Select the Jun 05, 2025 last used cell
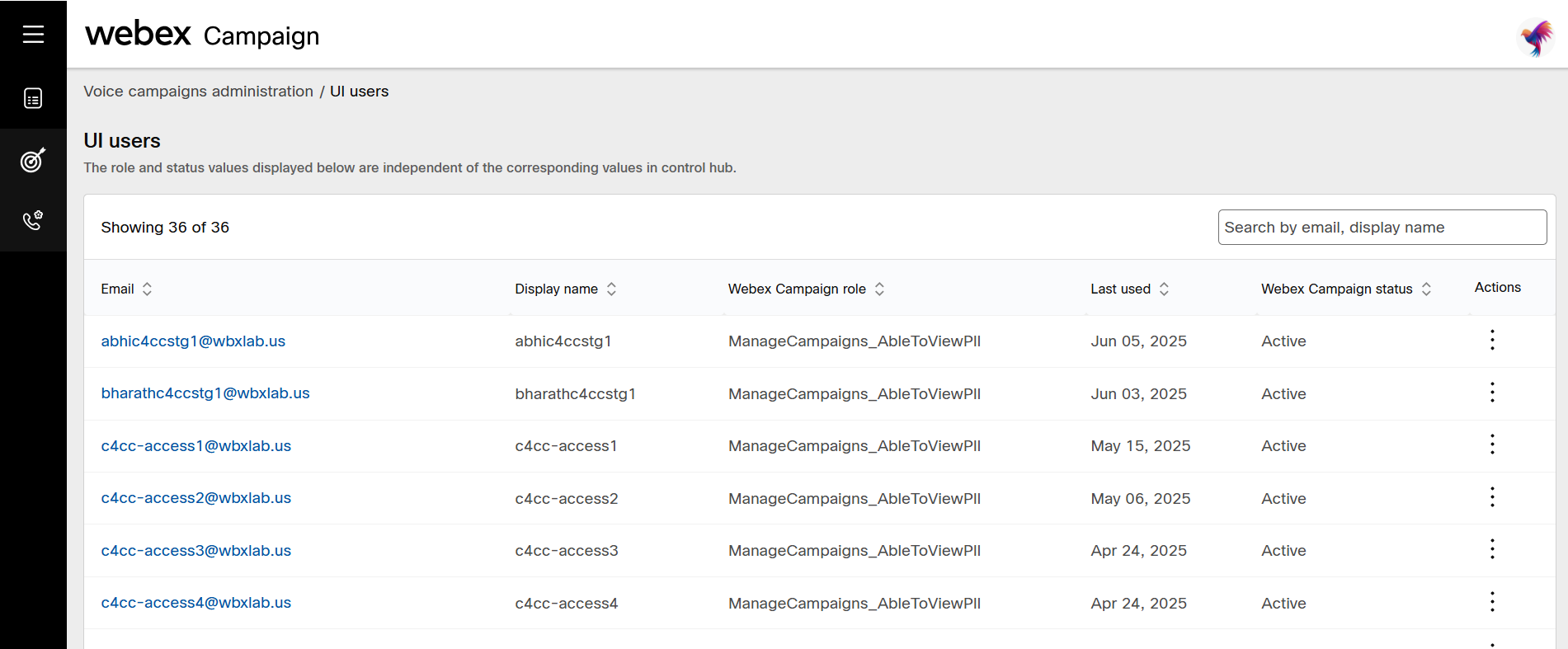1568x649 pixels. coord(1138,341)
